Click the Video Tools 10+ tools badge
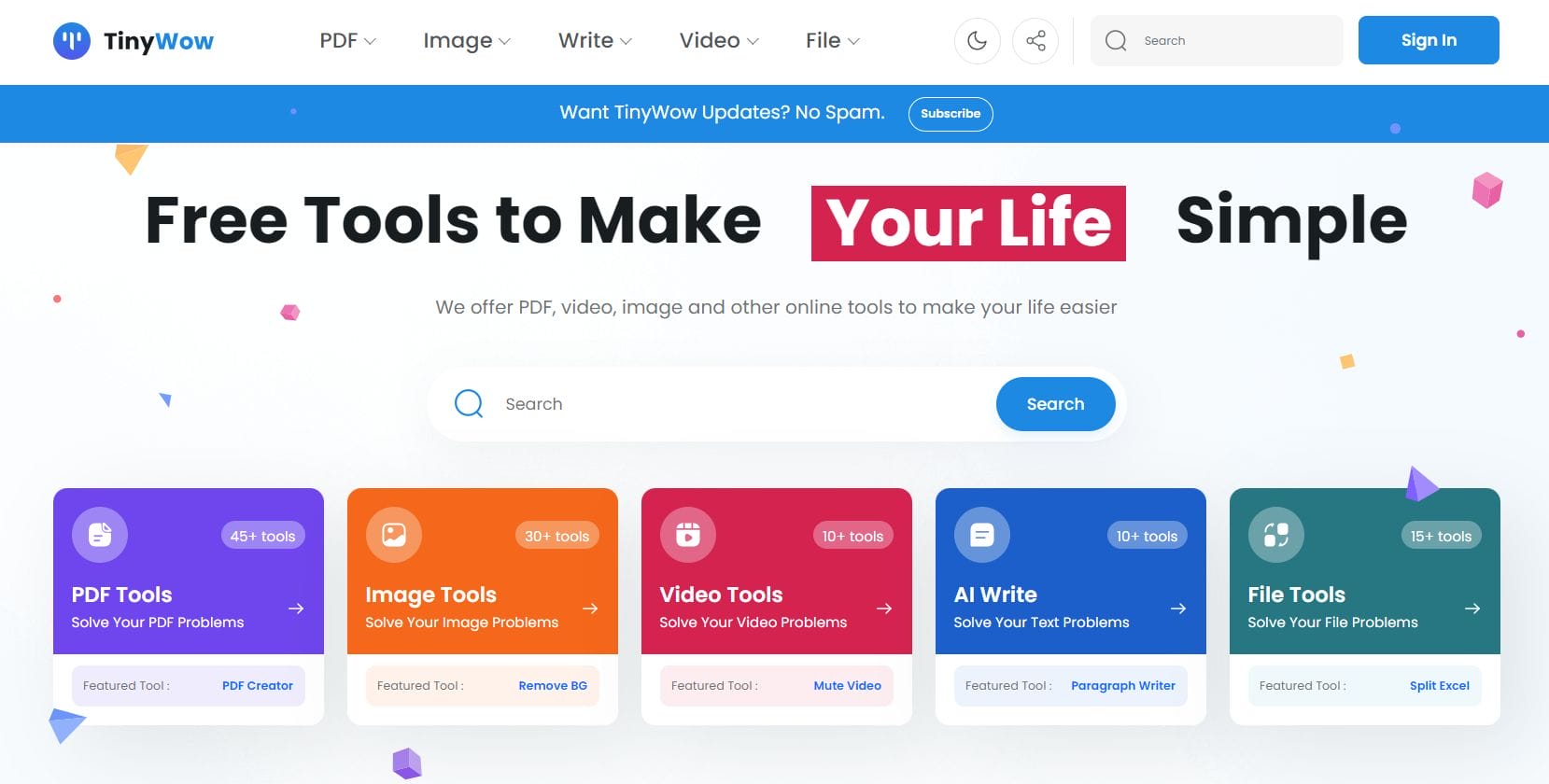The height and width of the screenshot is (784, 1549). pyautogui.click(x=852, y=536)
